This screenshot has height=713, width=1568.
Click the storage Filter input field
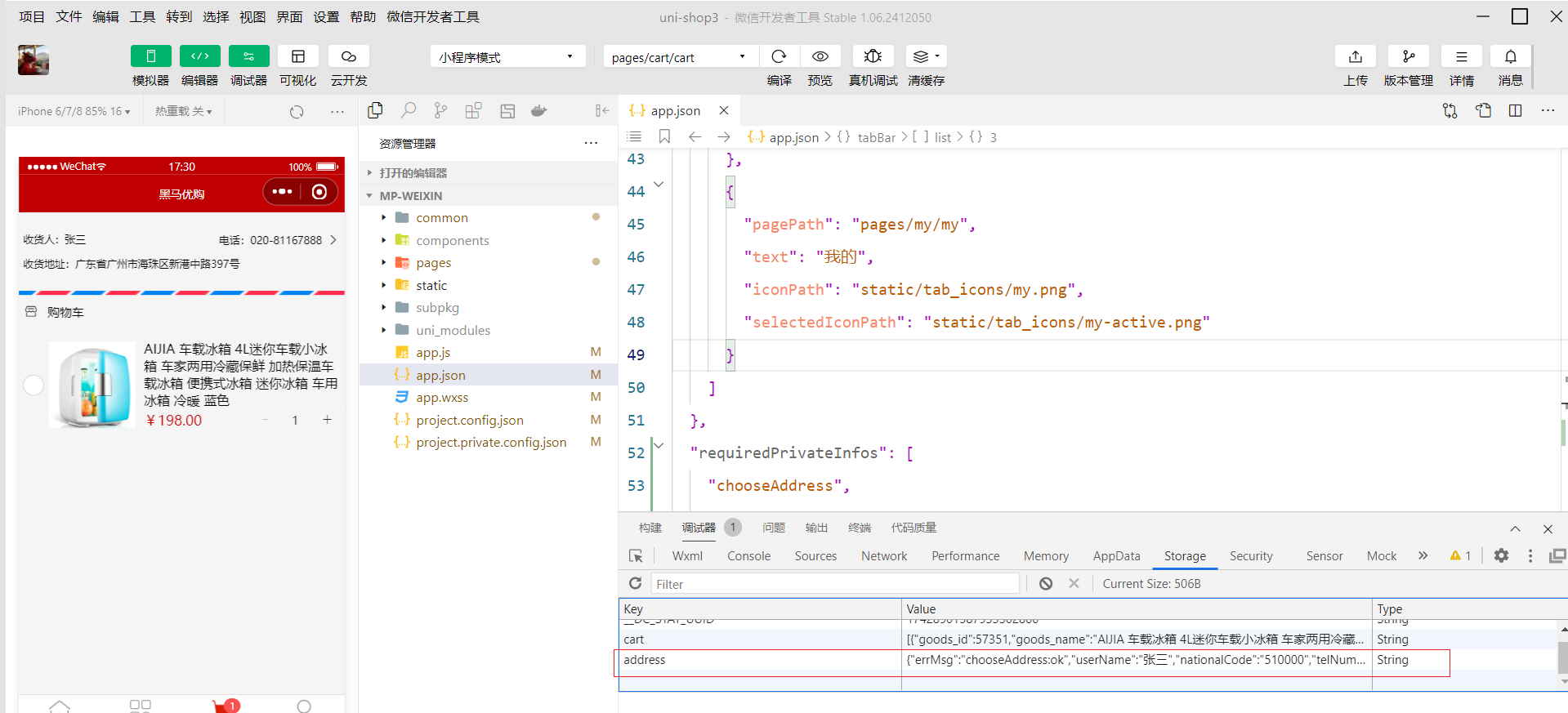tap(835, 583)
